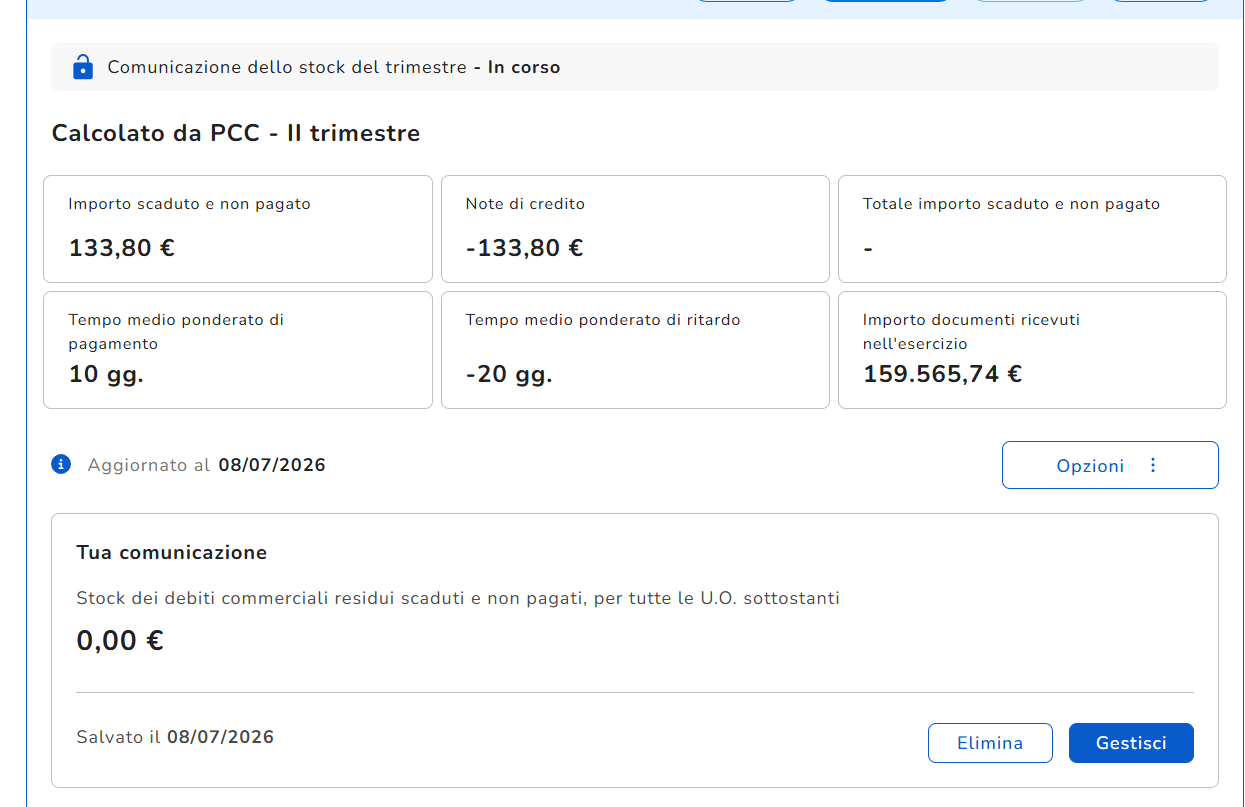Screen dimensions: 1245x807
Task: Click the Comunicazione dello stock del trimestre text
Action: point(287,68)
